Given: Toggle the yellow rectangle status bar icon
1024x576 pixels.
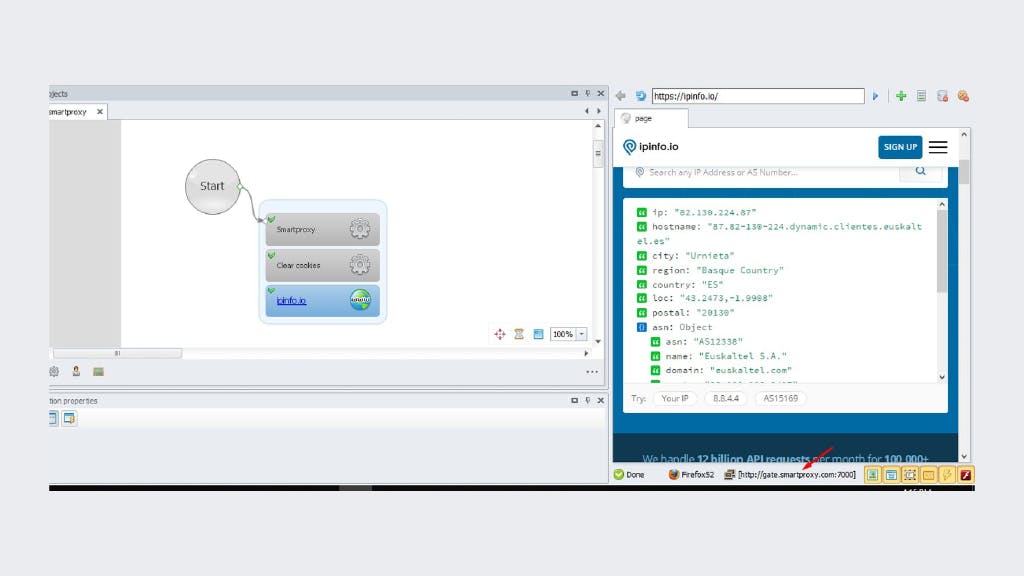Looking at the screenshot, I should click(x=928, y=475).
